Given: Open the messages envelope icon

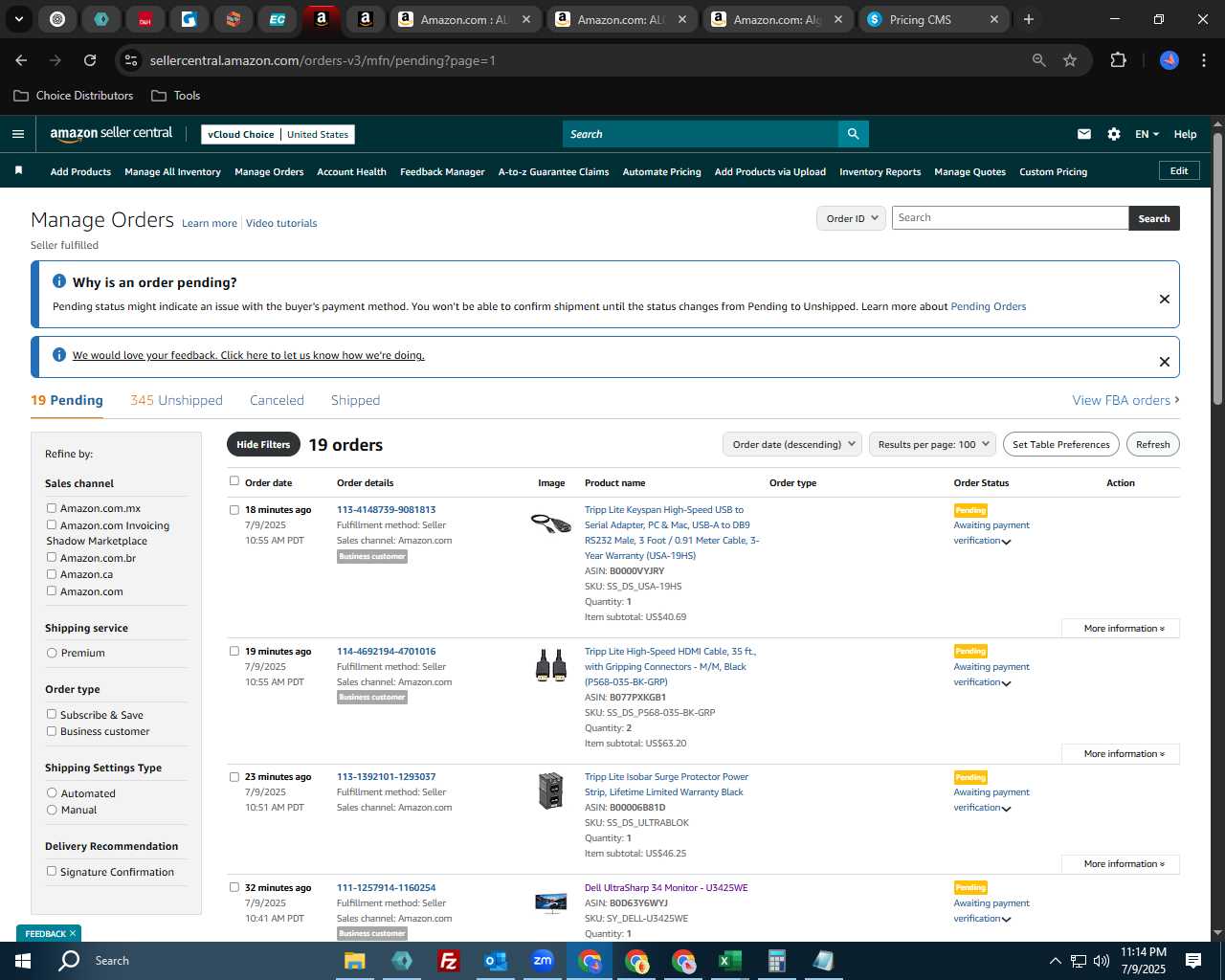Looking at the screenshot, I should tap(1084, 134).
